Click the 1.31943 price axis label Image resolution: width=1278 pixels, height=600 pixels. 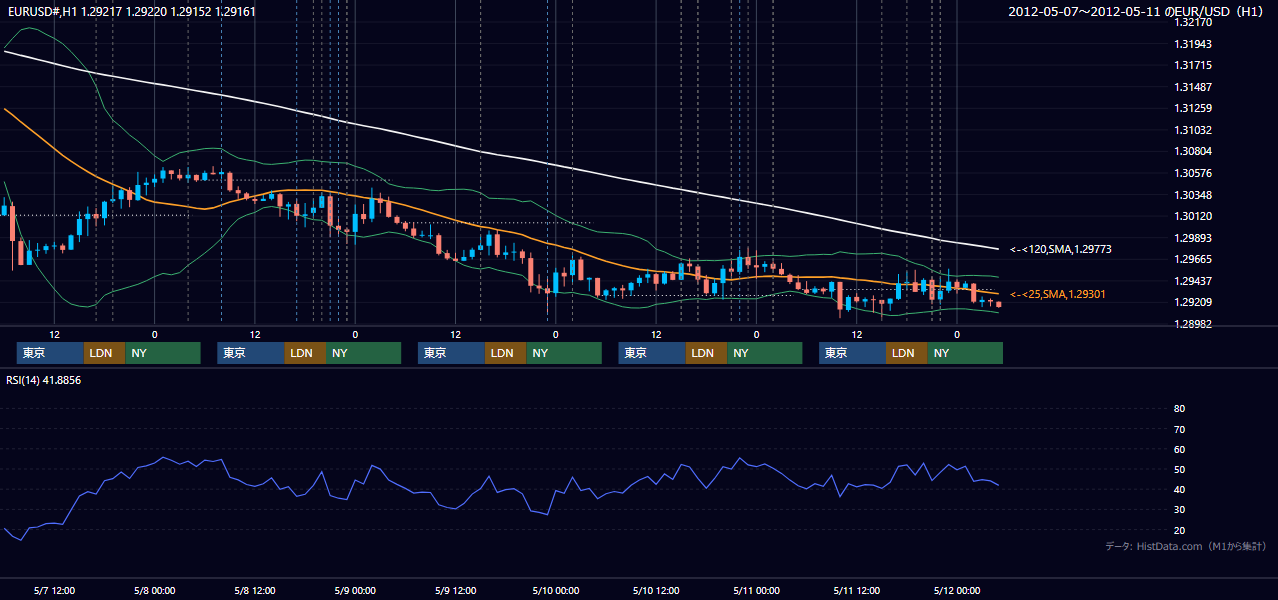point(1193,44)
